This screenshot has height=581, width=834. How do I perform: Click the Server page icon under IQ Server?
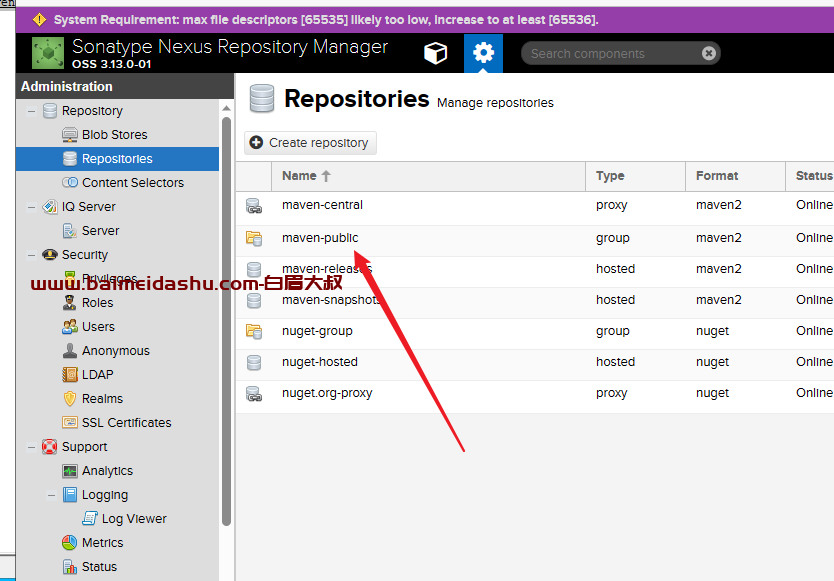70,230
